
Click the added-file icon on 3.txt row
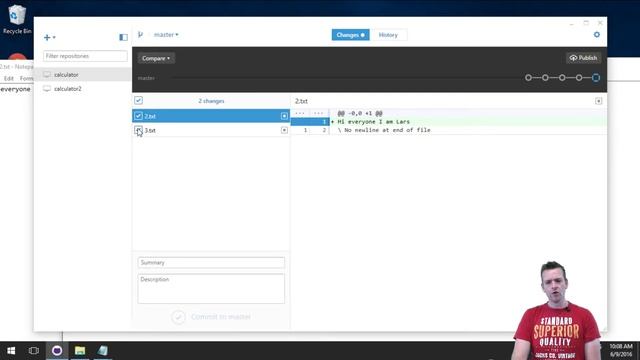click(284, 130)
